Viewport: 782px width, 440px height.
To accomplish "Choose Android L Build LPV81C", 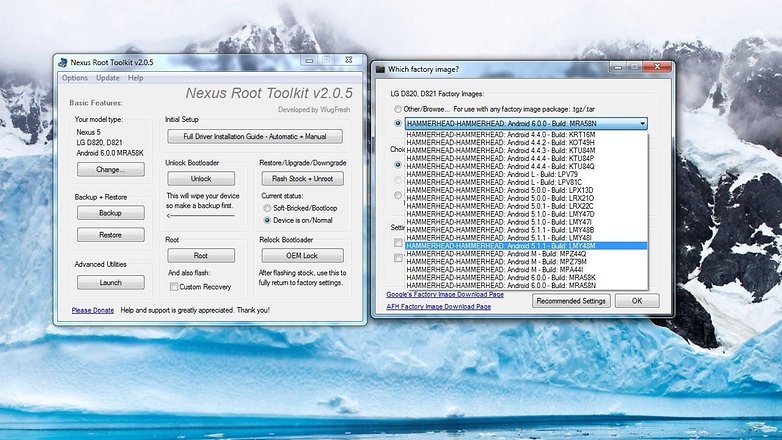I will click(526, 183).
